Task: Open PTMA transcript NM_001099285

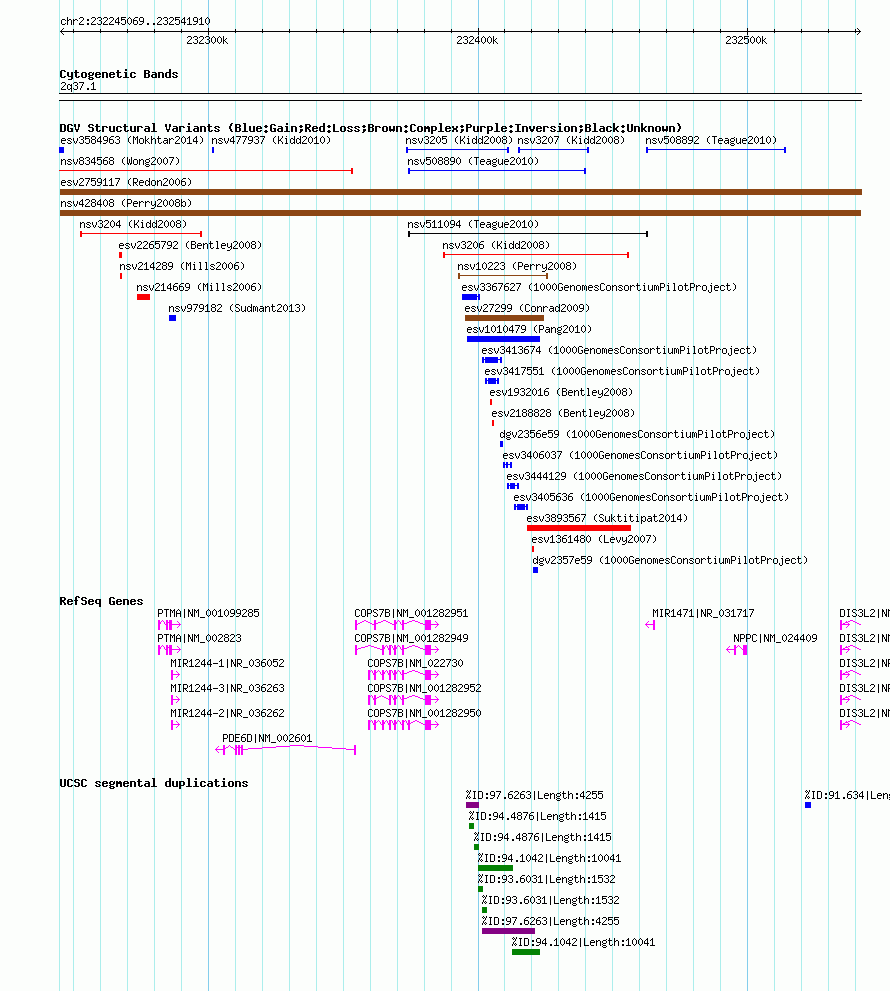Action: (x=208, y=613)
